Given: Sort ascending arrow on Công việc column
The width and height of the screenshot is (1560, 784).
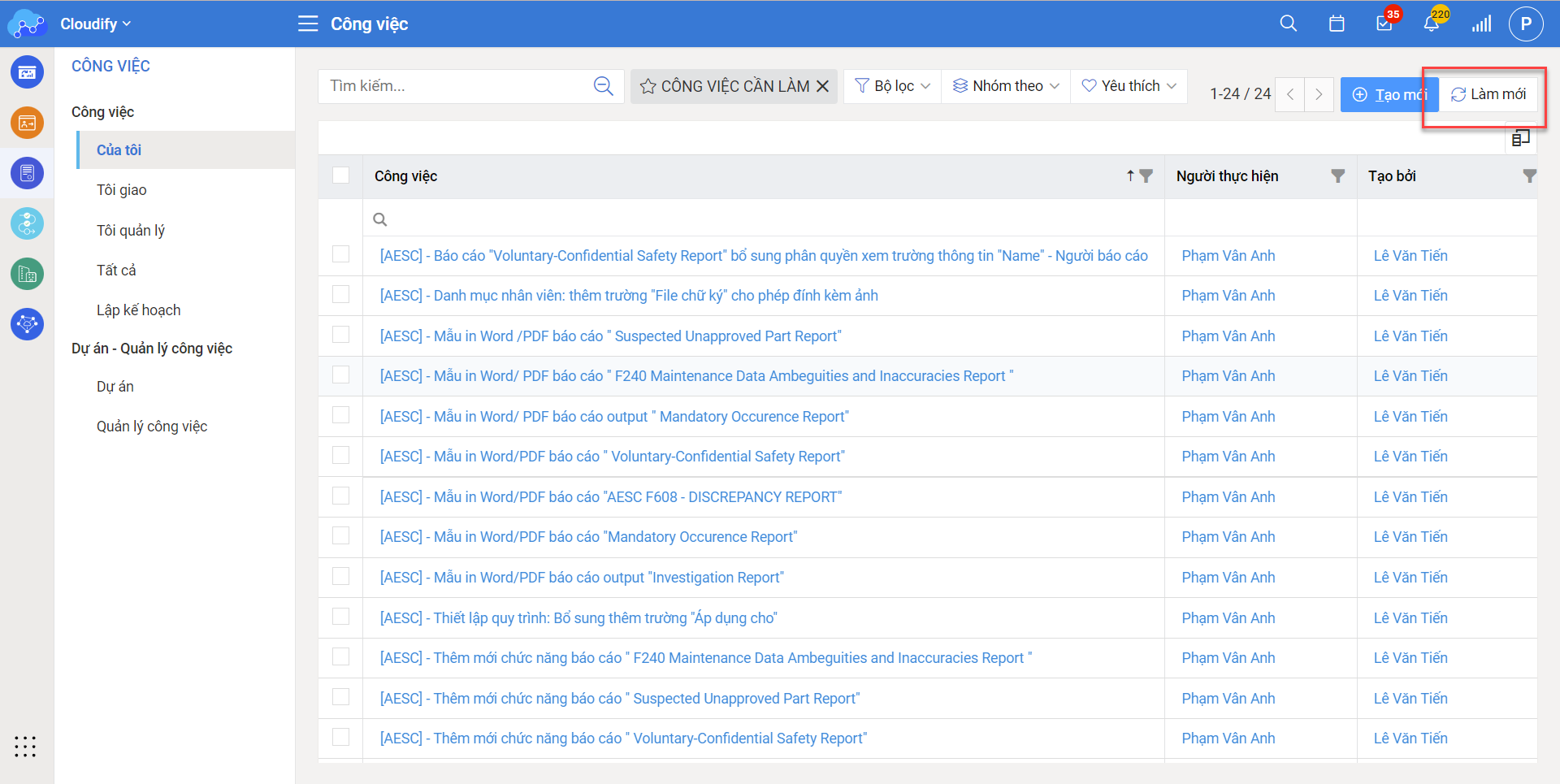Looking at the screenshot, I should [x=1130, y=175].
